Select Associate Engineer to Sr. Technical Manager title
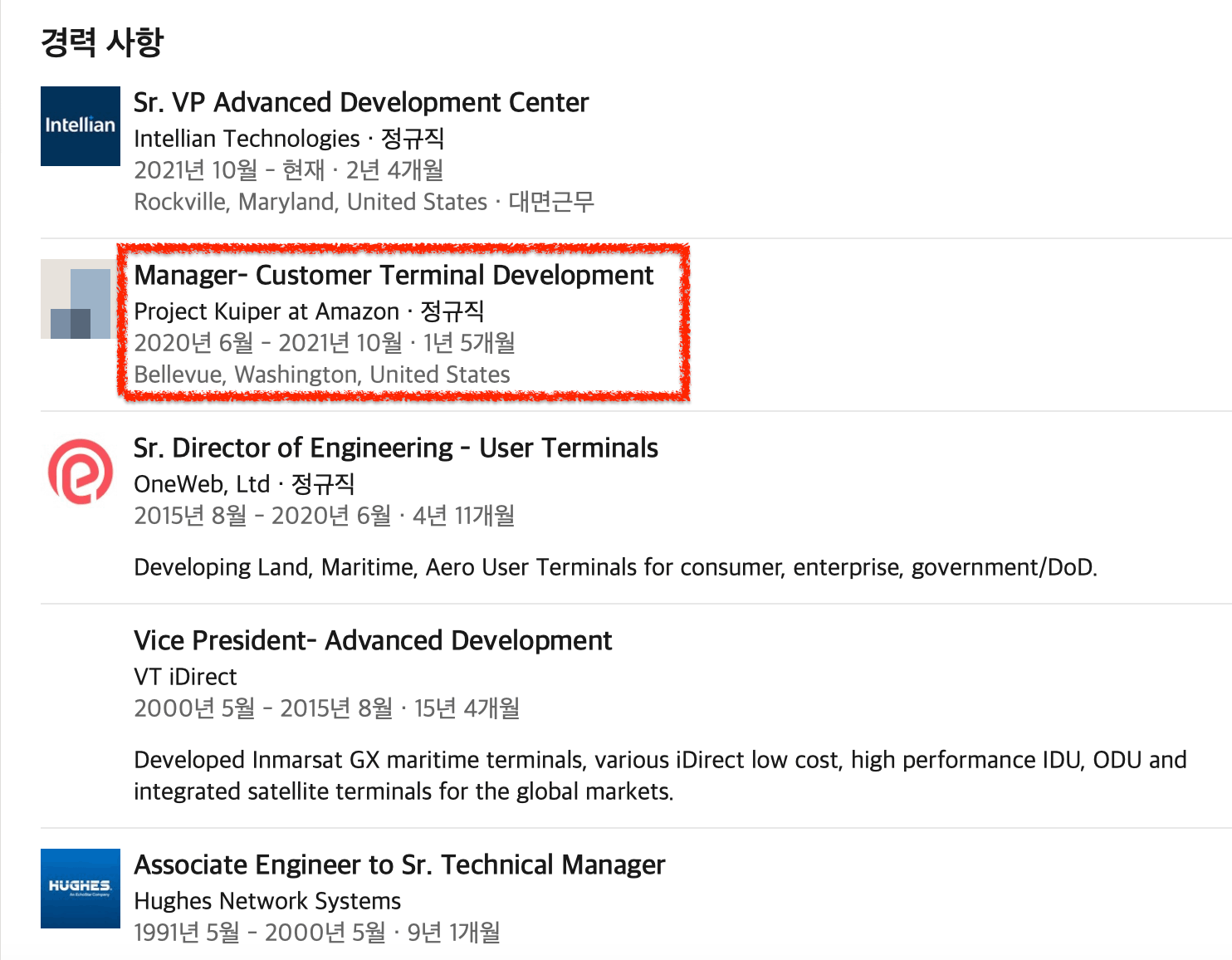Screen dimensions: 1232x960 399,864
